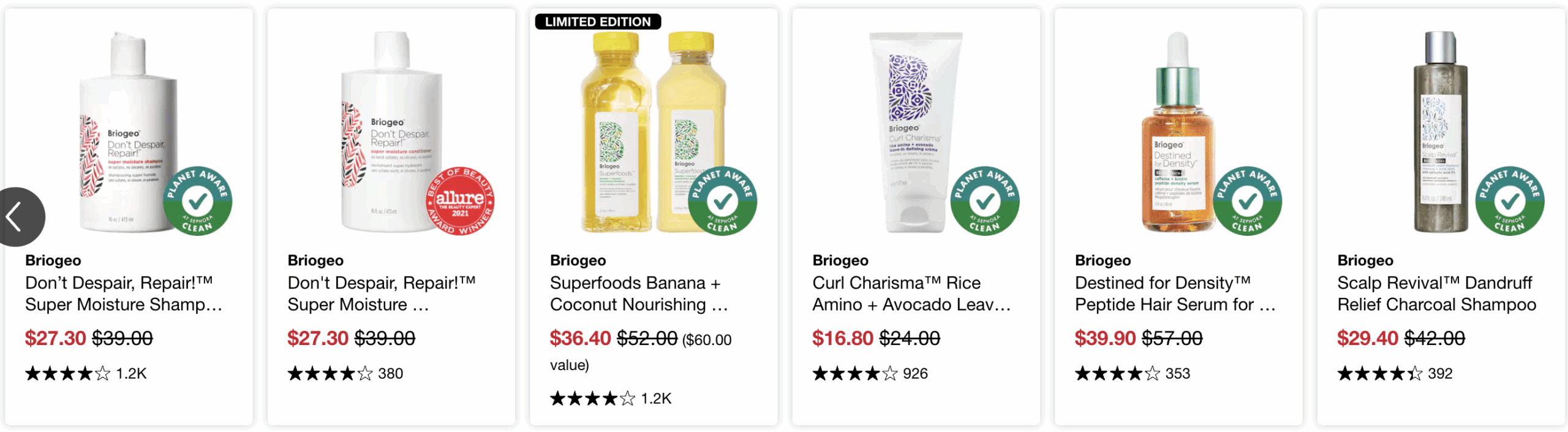Click Planet Aware badge on Superfoods Banana product

coord(722,201)
